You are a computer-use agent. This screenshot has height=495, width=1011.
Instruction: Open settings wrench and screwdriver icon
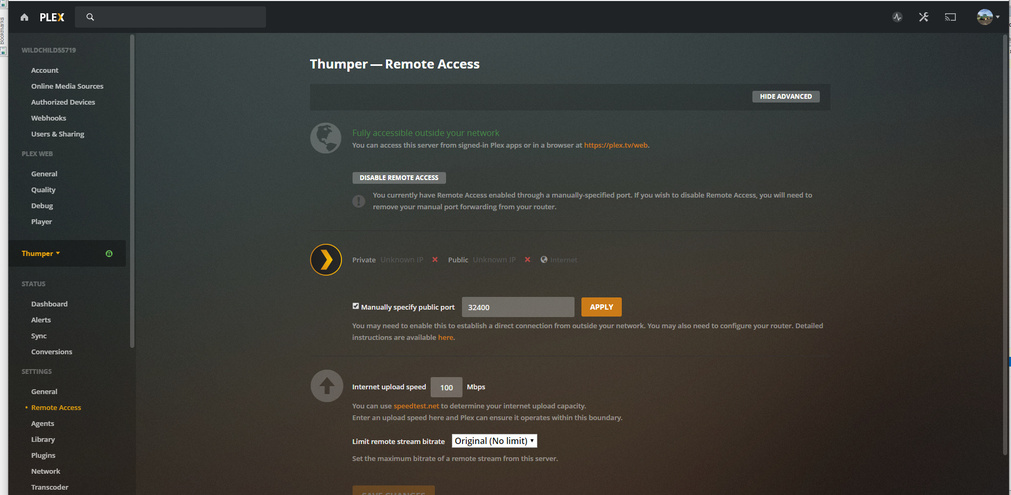[923, 17]
